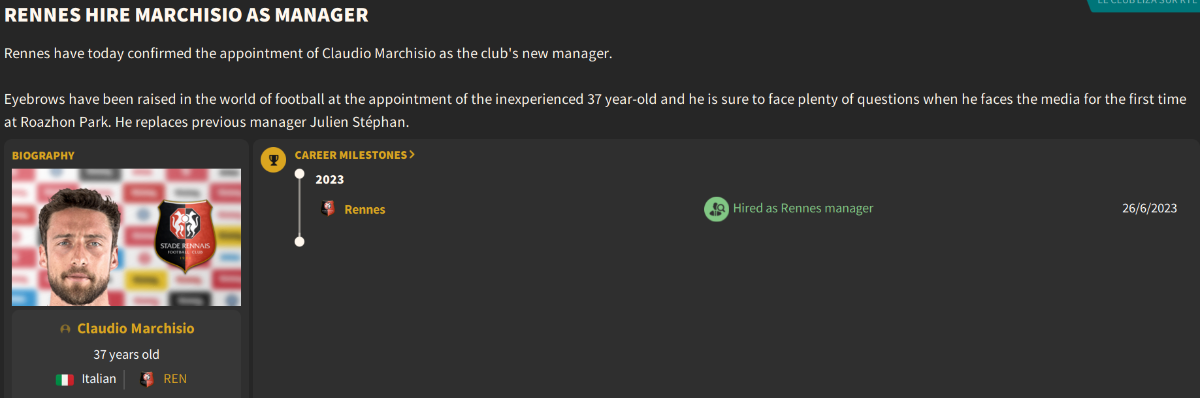Click the Italian flag icon
1200x398 pixels.
(65, 379)
